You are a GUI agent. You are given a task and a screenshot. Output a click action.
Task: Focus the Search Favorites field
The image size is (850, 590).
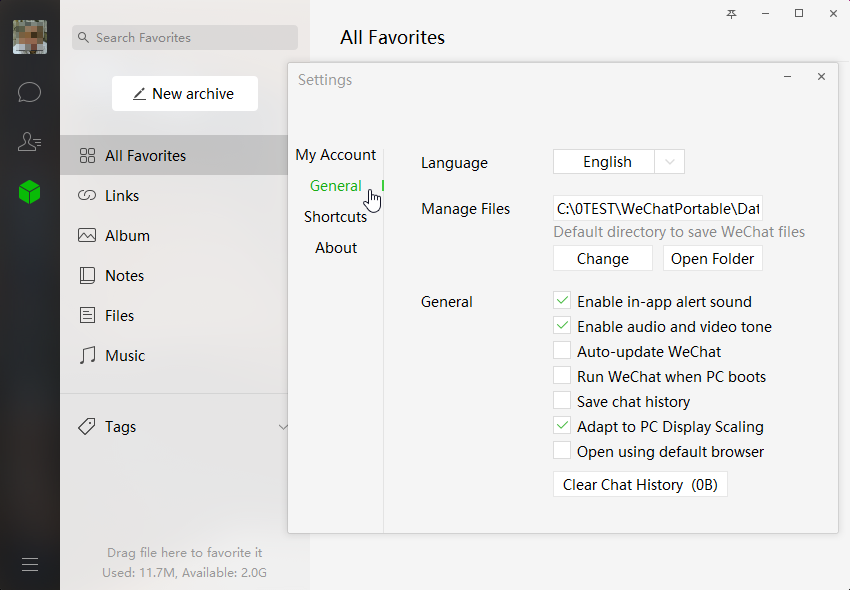[185, 37]
